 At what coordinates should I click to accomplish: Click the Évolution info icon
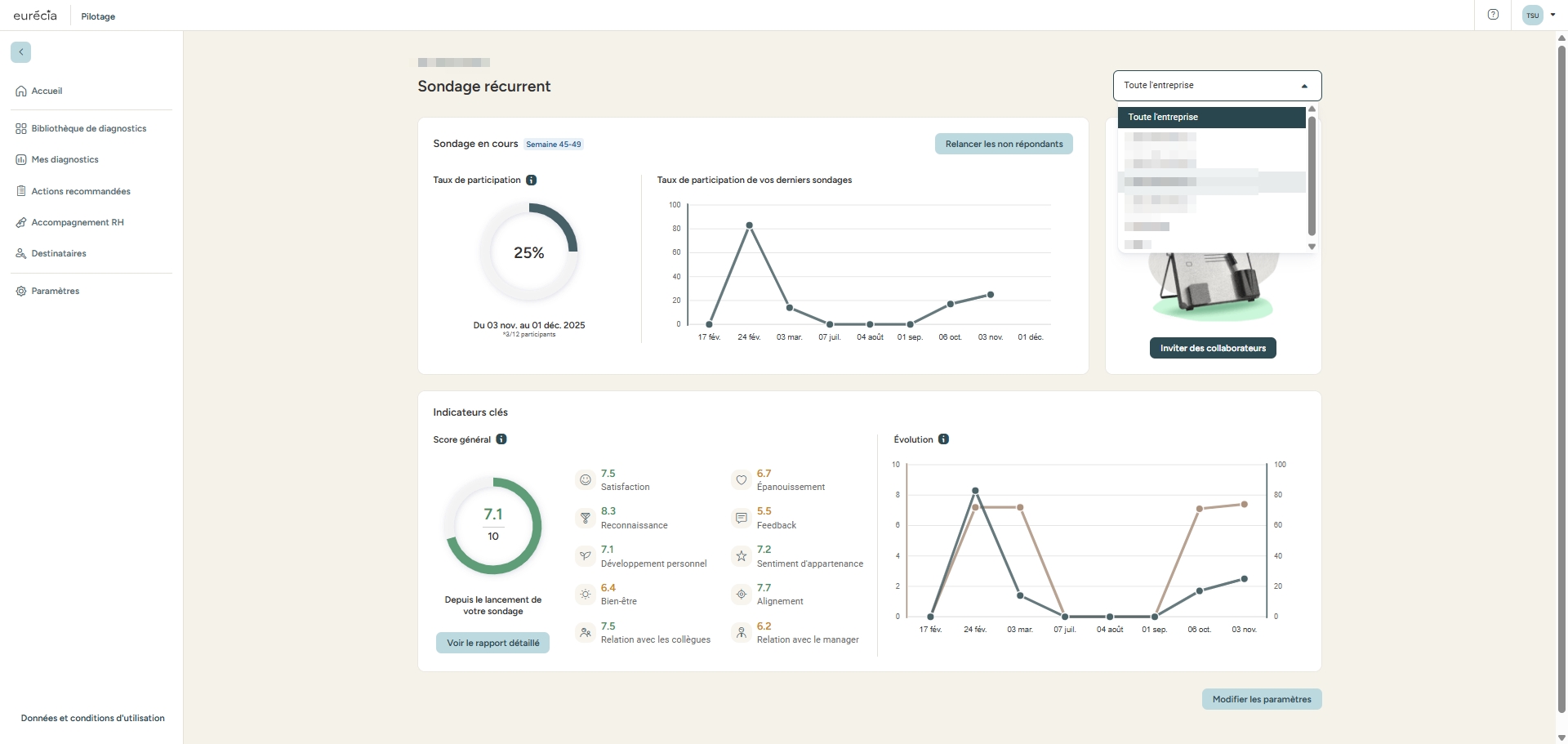click(943, 439)
